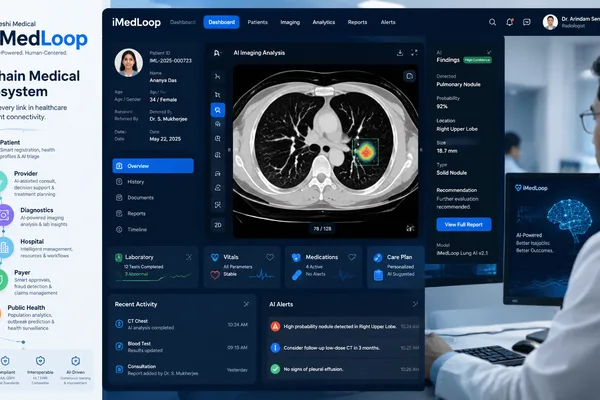Click the red warning icon on nodule alert
This screenshot has height=400, width=600.
(x=275, y=327)
